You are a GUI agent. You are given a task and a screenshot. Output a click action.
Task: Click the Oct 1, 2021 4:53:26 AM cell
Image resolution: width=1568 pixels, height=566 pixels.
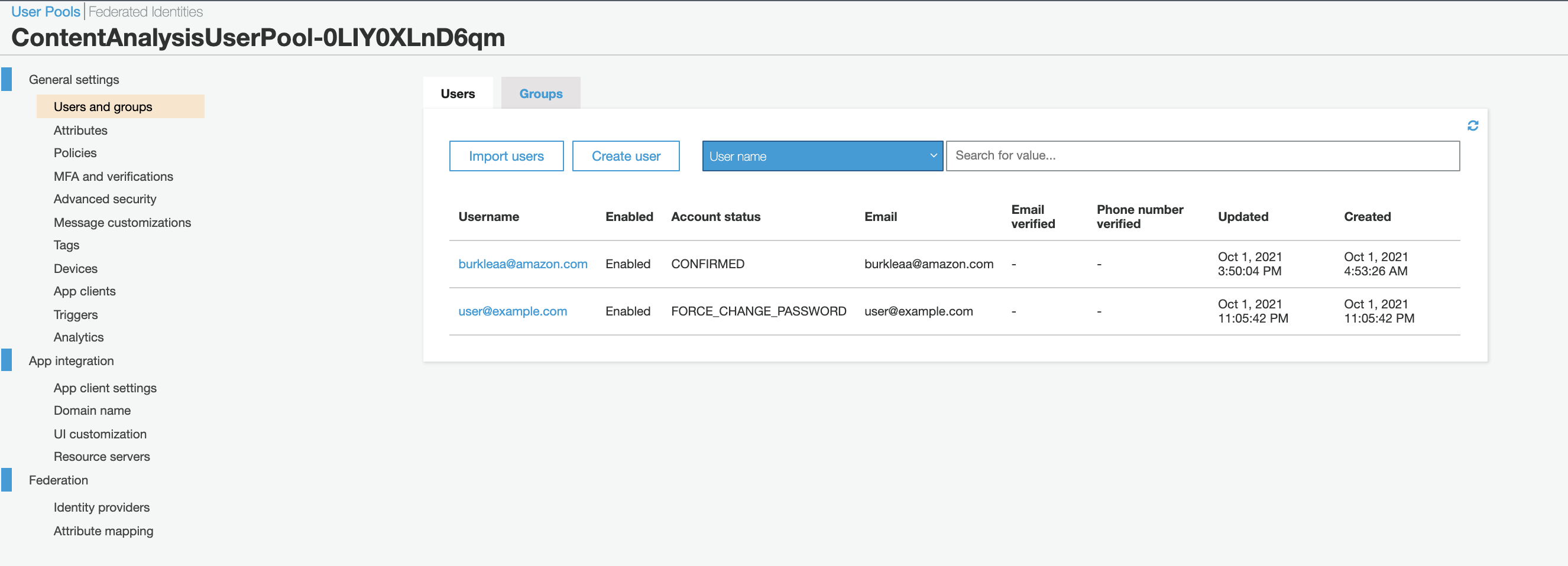(x=1375, y=264)
